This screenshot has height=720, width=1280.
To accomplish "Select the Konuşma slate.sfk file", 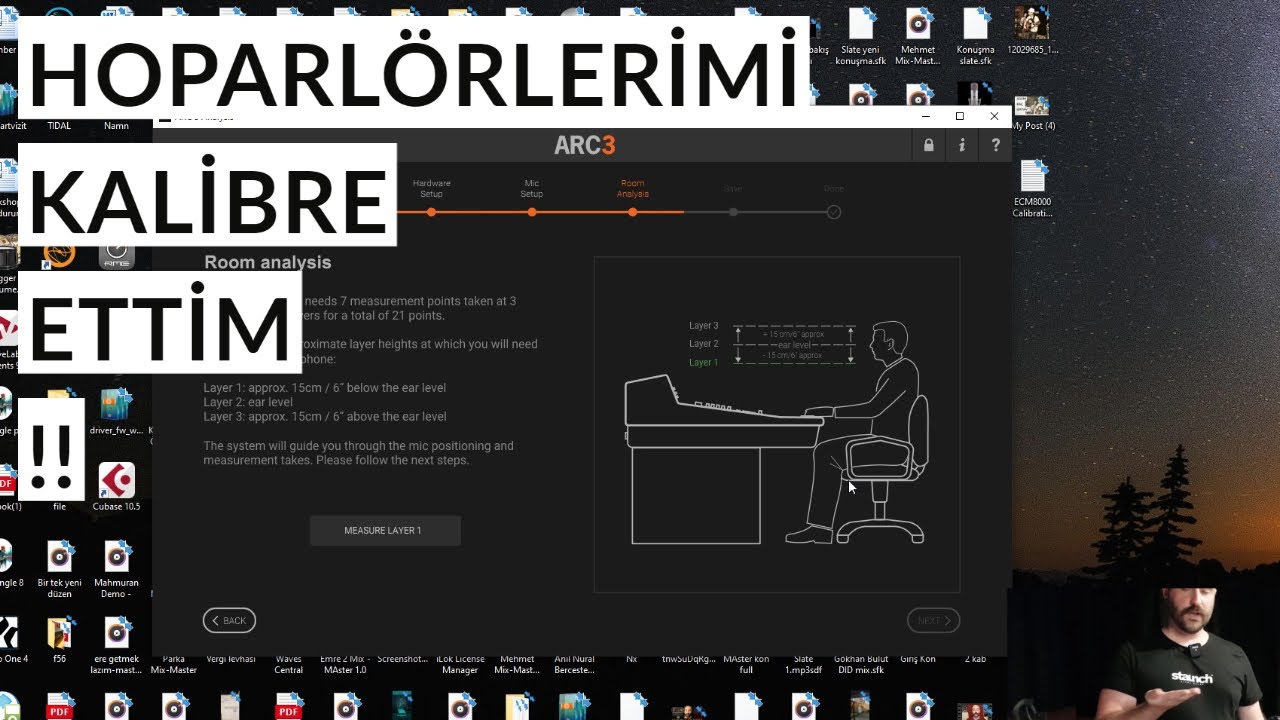I will coord(975,37).
